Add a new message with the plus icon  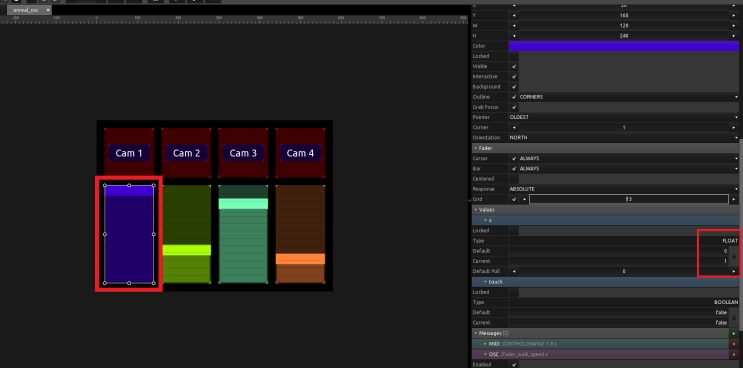[x=734, y=333]
